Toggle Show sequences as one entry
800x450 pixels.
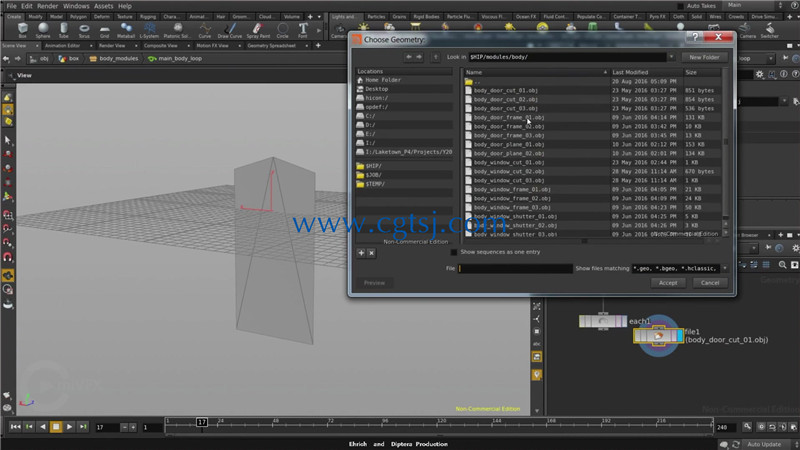454,252
